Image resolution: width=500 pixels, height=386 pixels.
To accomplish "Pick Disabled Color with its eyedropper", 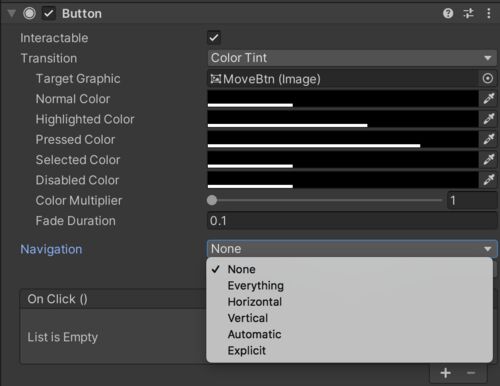I will point(489,180).
